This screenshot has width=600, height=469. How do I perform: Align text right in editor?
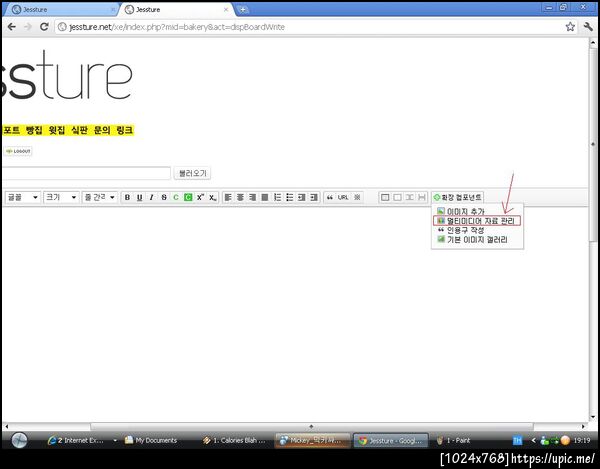point(253,197)
